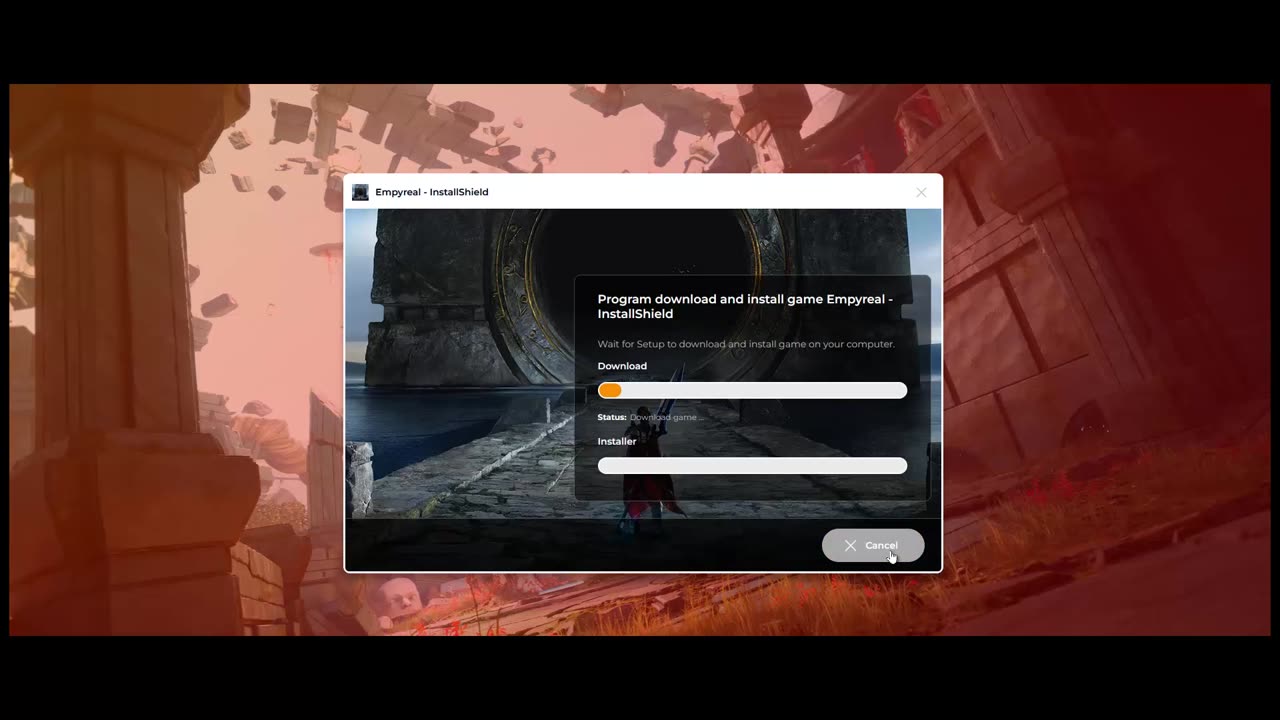Click the 'Empyreal - InstallShield' window title
1280x720 pixels.
pyautogui.click(x=432, y=192)
